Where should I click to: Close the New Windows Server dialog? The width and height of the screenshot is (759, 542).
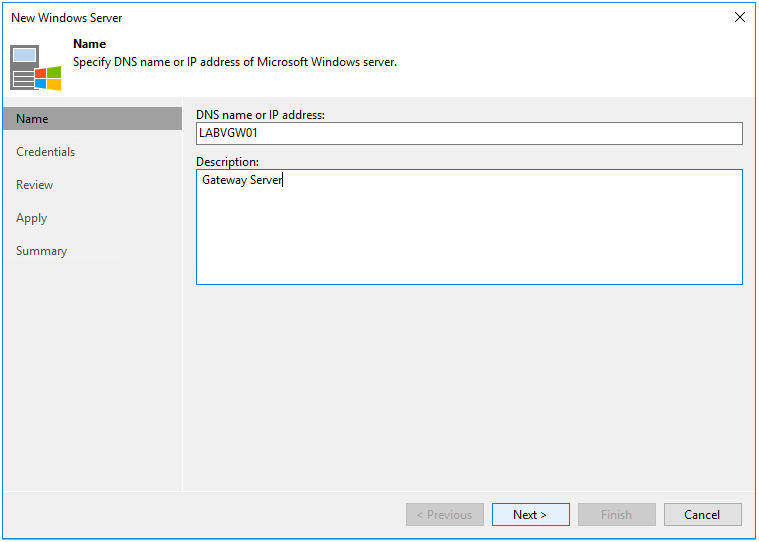click(739, 17)
